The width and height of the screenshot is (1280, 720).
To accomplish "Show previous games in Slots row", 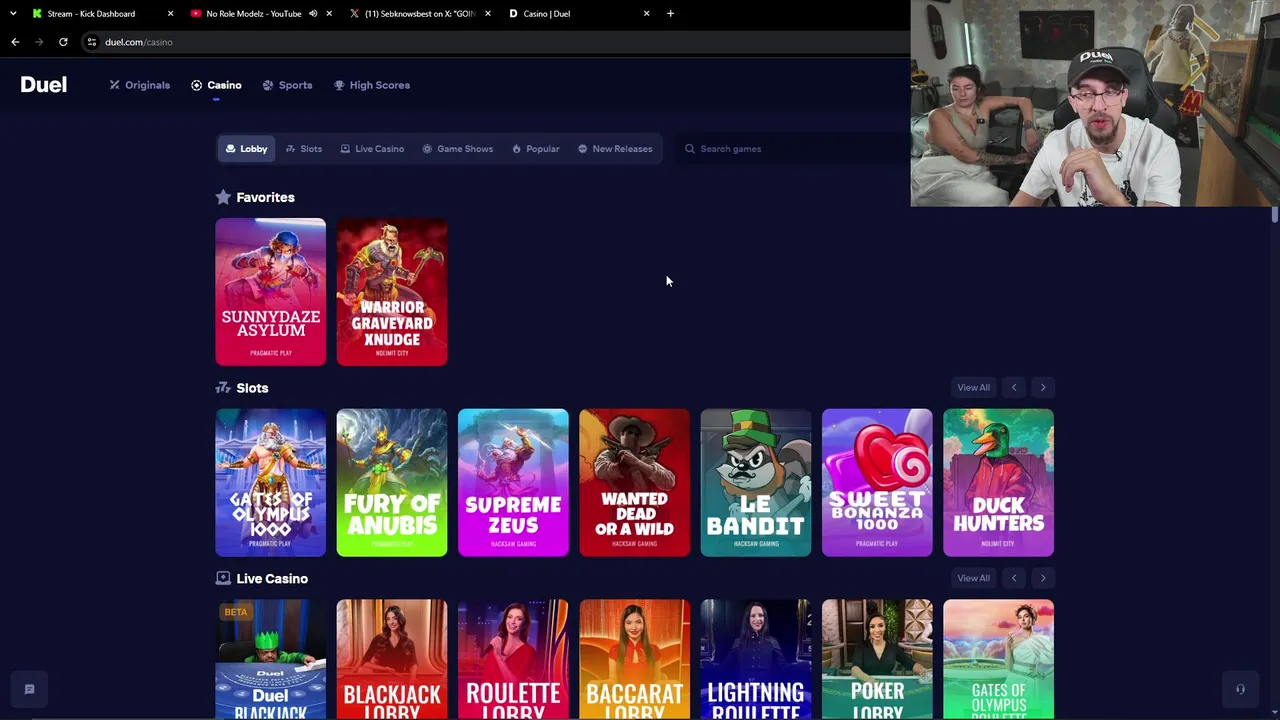I will pos(1014,388).
